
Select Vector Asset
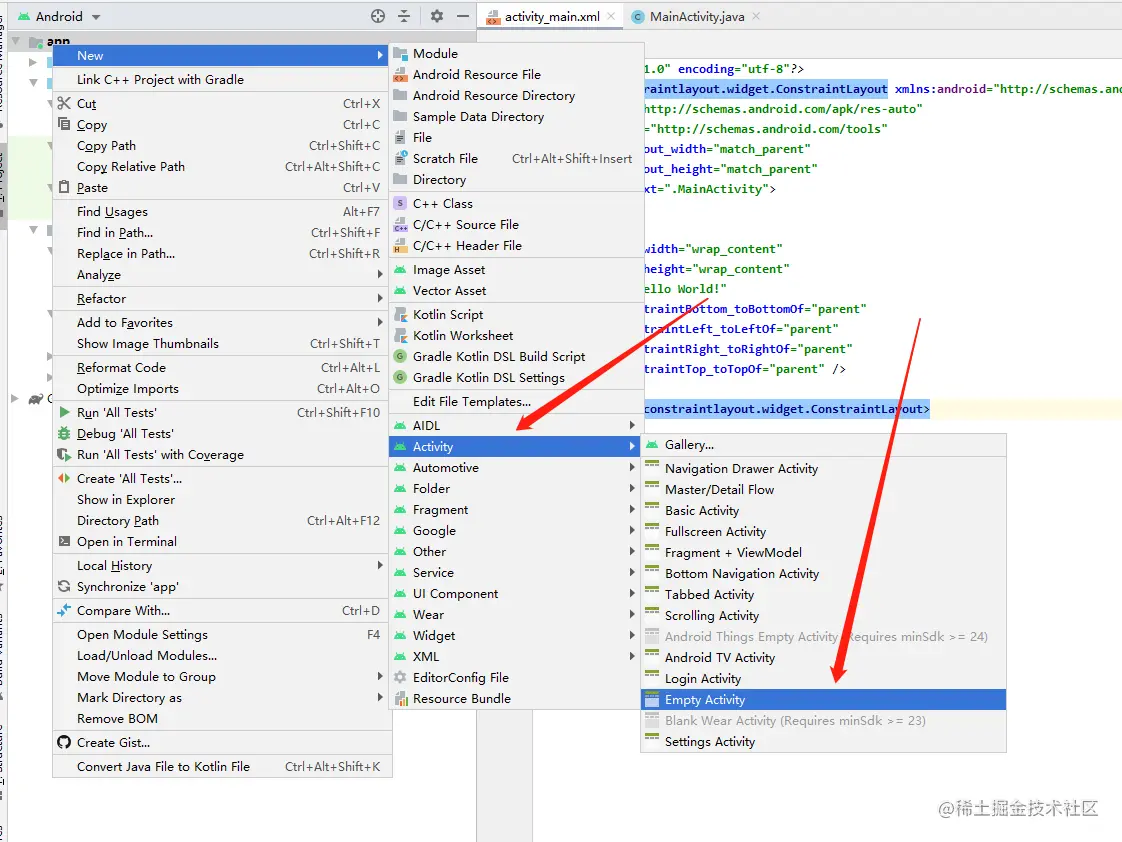pyautogui.click(x=515, y=290)
